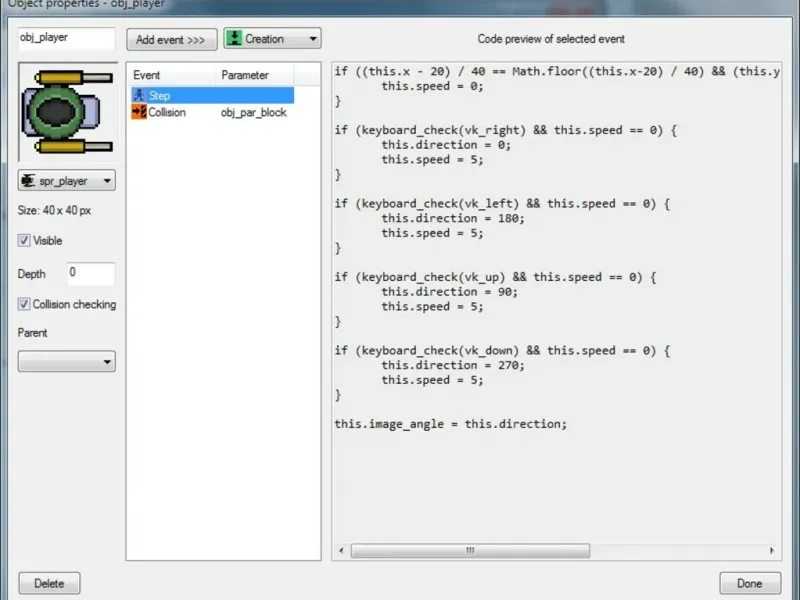Click the green Creation event icon
800x600 pixels.
[234, 38]
